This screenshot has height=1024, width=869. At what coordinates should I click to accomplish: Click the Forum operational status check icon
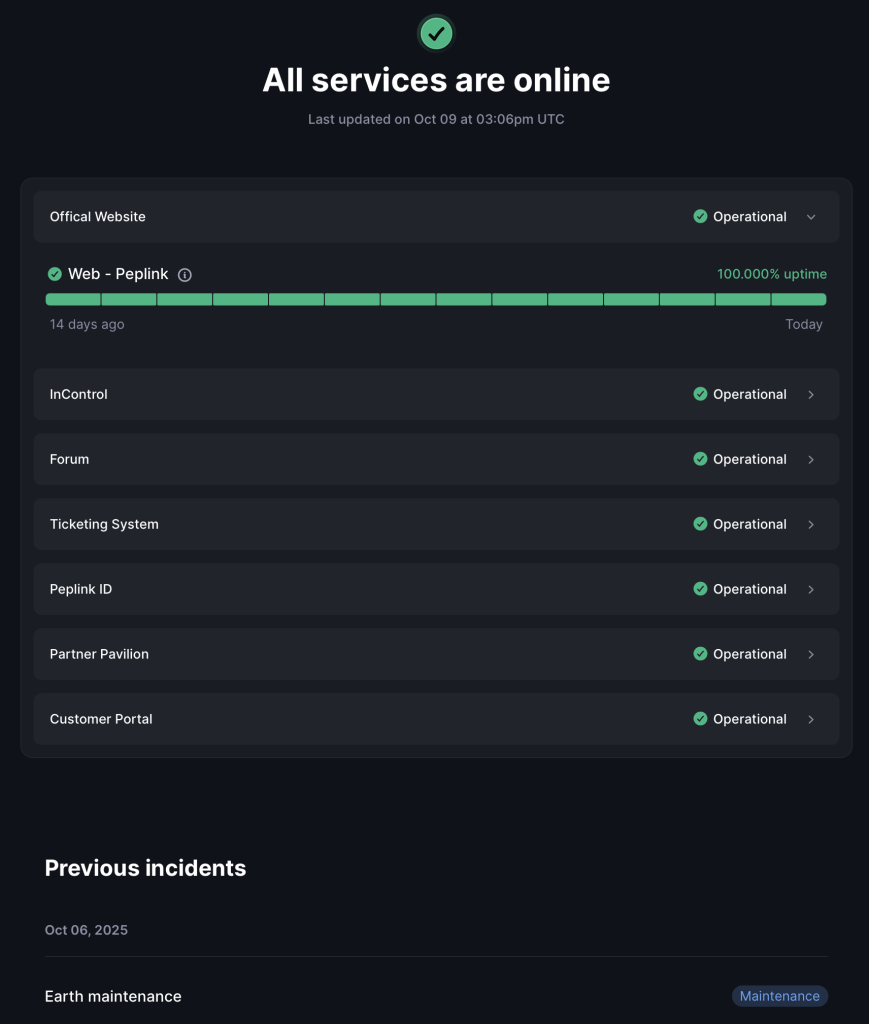700,459
